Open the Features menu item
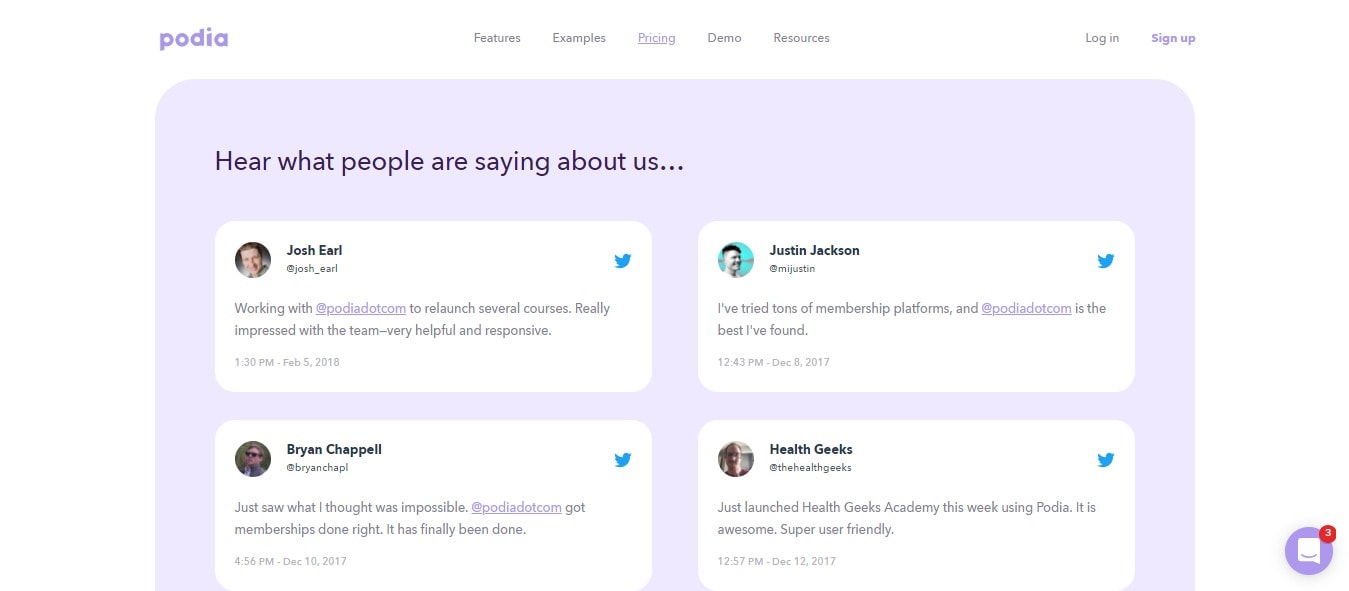Viewport: 1349px width, 591px height. pyautogui.click(x=497, y=38)
